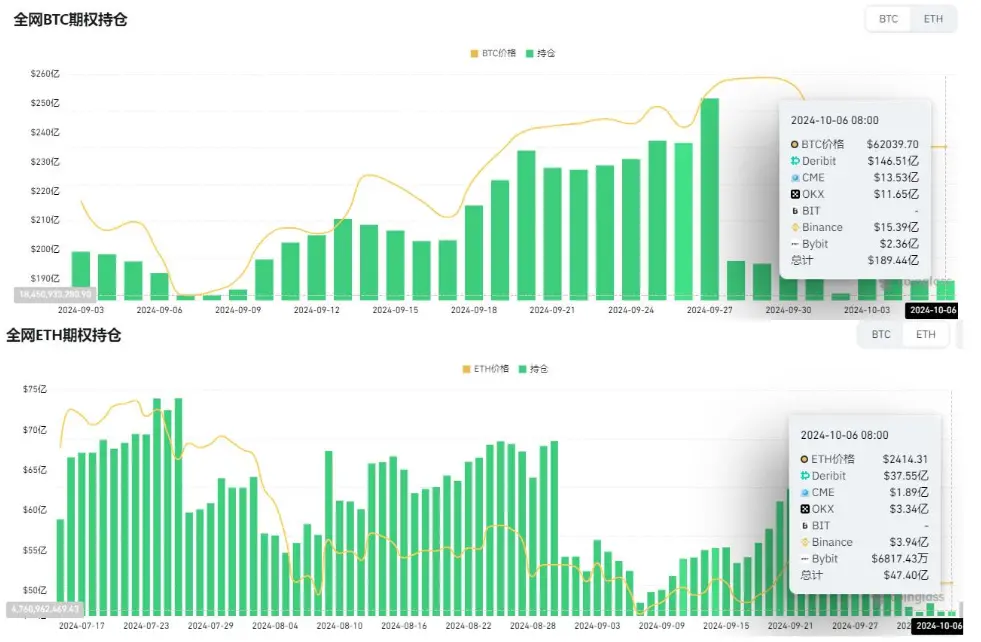Click the BTC button in the top-right switcher
The height and width of the screenshot is (642, 981).
(x=887, y=18)
